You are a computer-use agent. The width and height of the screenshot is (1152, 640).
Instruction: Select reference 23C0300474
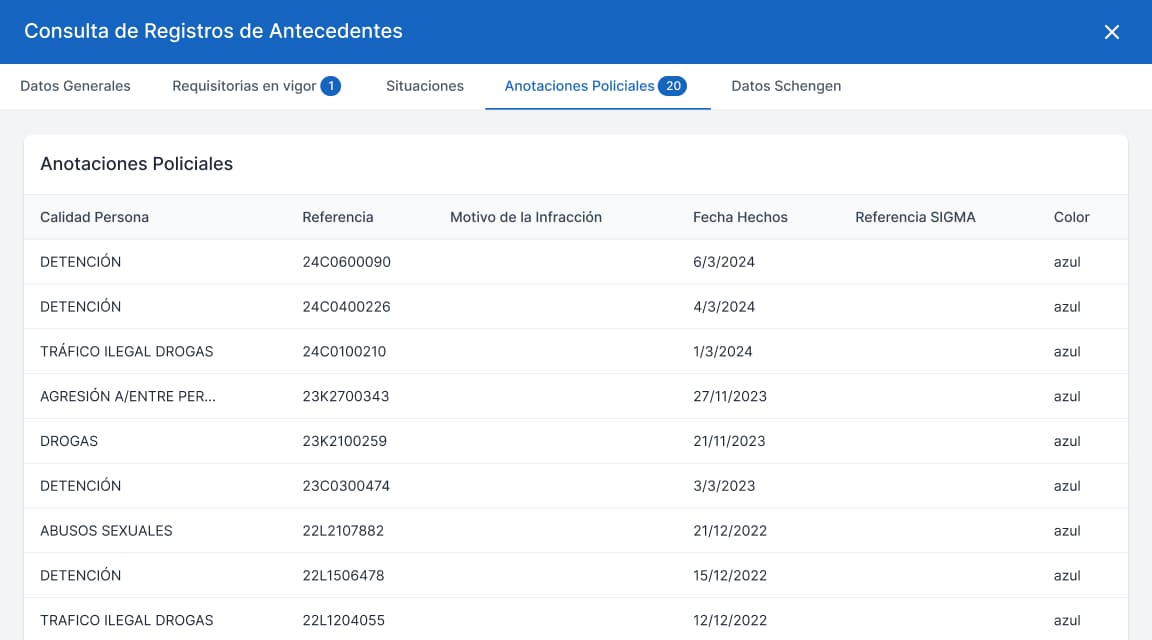[x=346, y=486]
